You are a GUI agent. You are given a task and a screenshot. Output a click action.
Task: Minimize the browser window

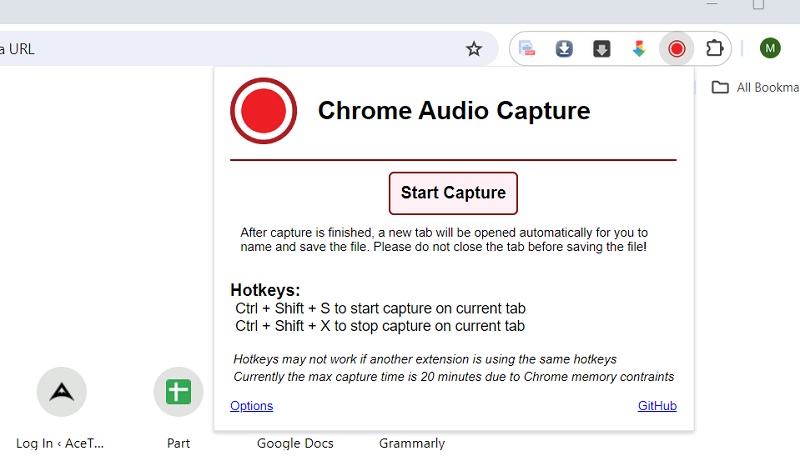(x=712, y=4)
